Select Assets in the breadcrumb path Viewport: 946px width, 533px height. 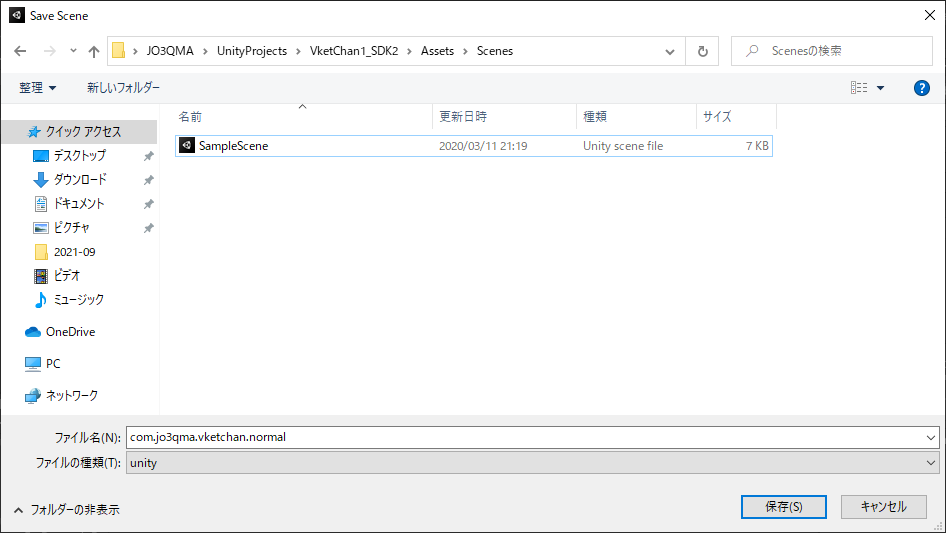pyautogui.click(x=437, y=51)
